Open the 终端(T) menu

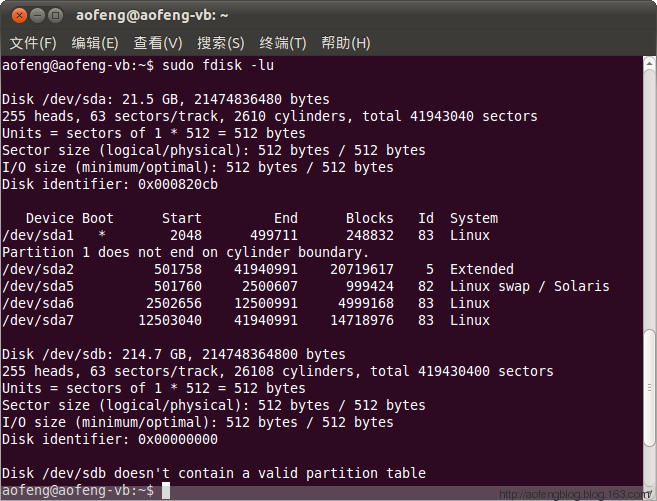pyautogui.click(x=283, y=43)
